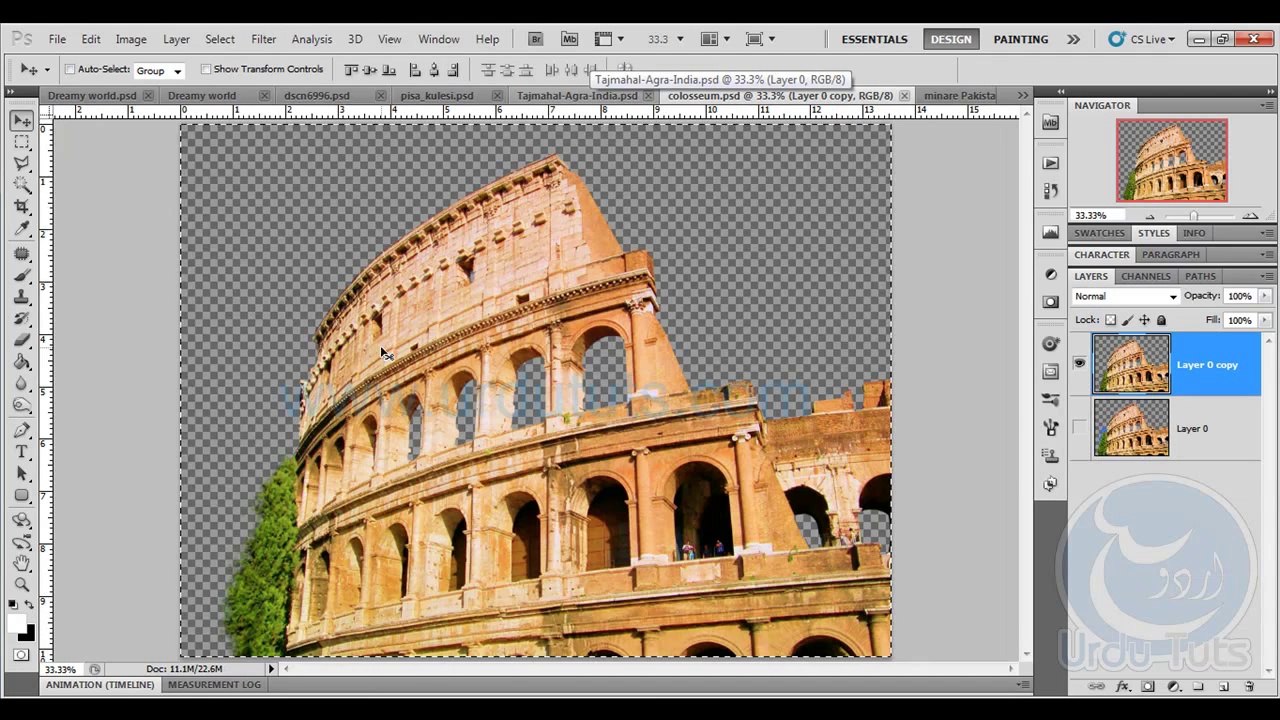1280x720 pixels.
Task: Switch to the Channels tab
Action: [1145, 276]
